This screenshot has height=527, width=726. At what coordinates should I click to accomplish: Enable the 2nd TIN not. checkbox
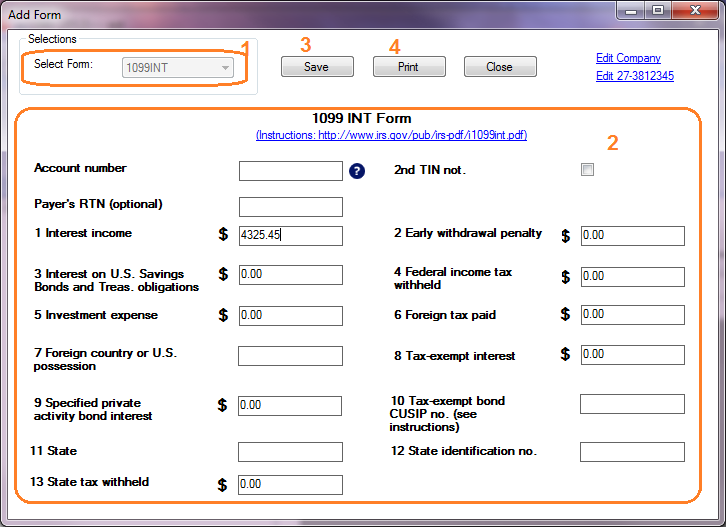(x=587, y=170)
